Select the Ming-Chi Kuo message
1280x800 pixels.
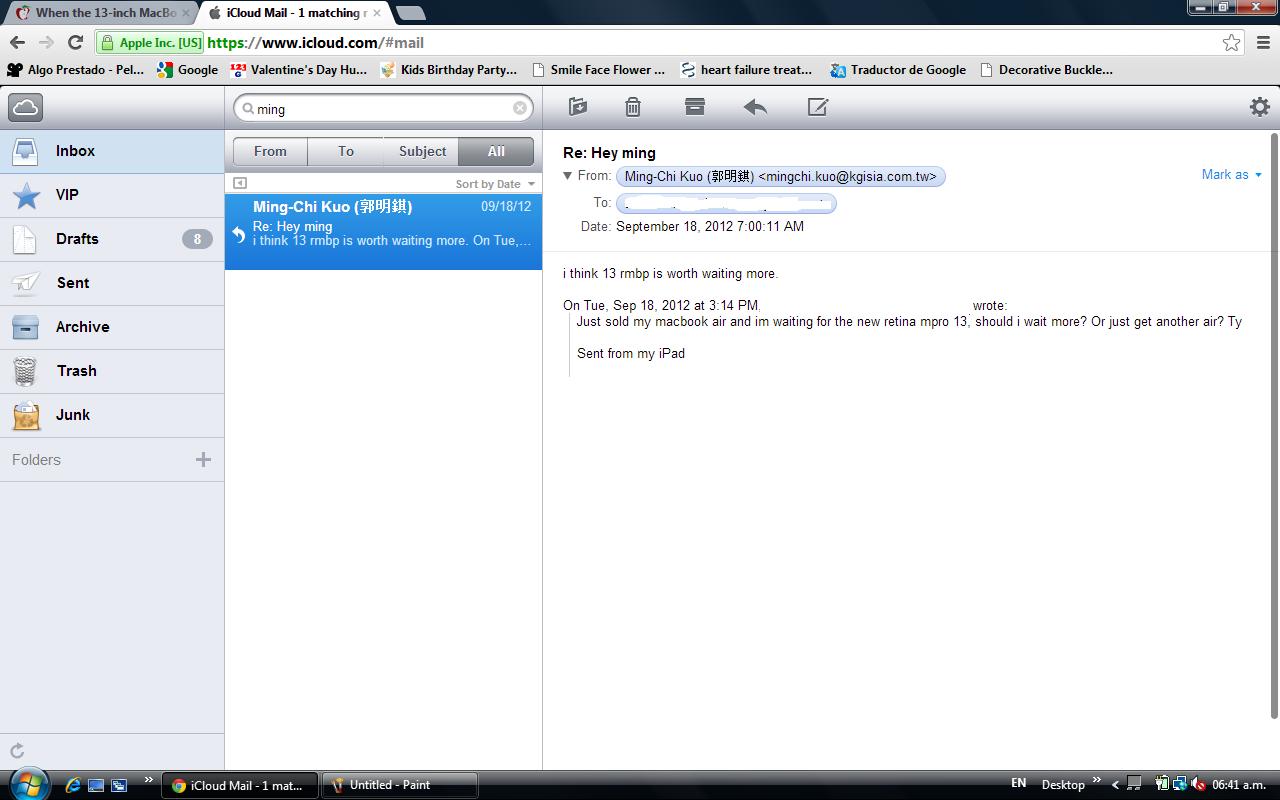pyautogui.click(x=383, y=232)
